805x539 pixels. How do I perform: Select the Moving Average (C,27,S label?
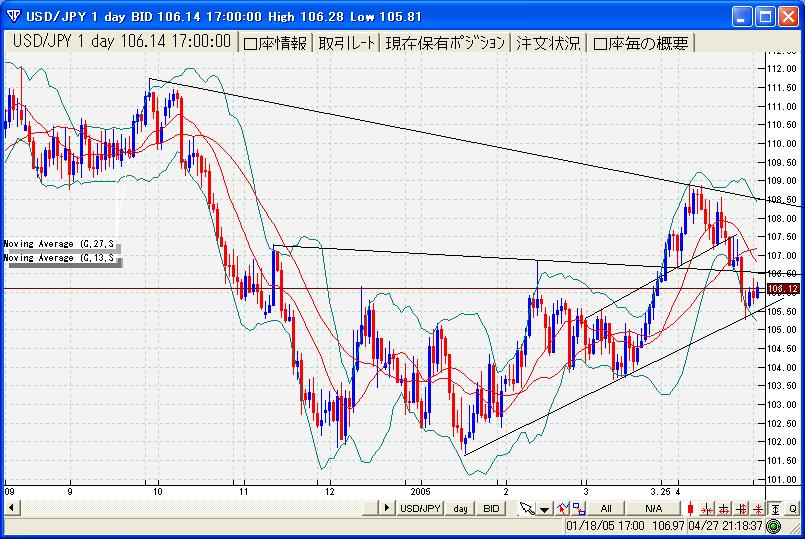pyautogui.click(x=59, y=244)
